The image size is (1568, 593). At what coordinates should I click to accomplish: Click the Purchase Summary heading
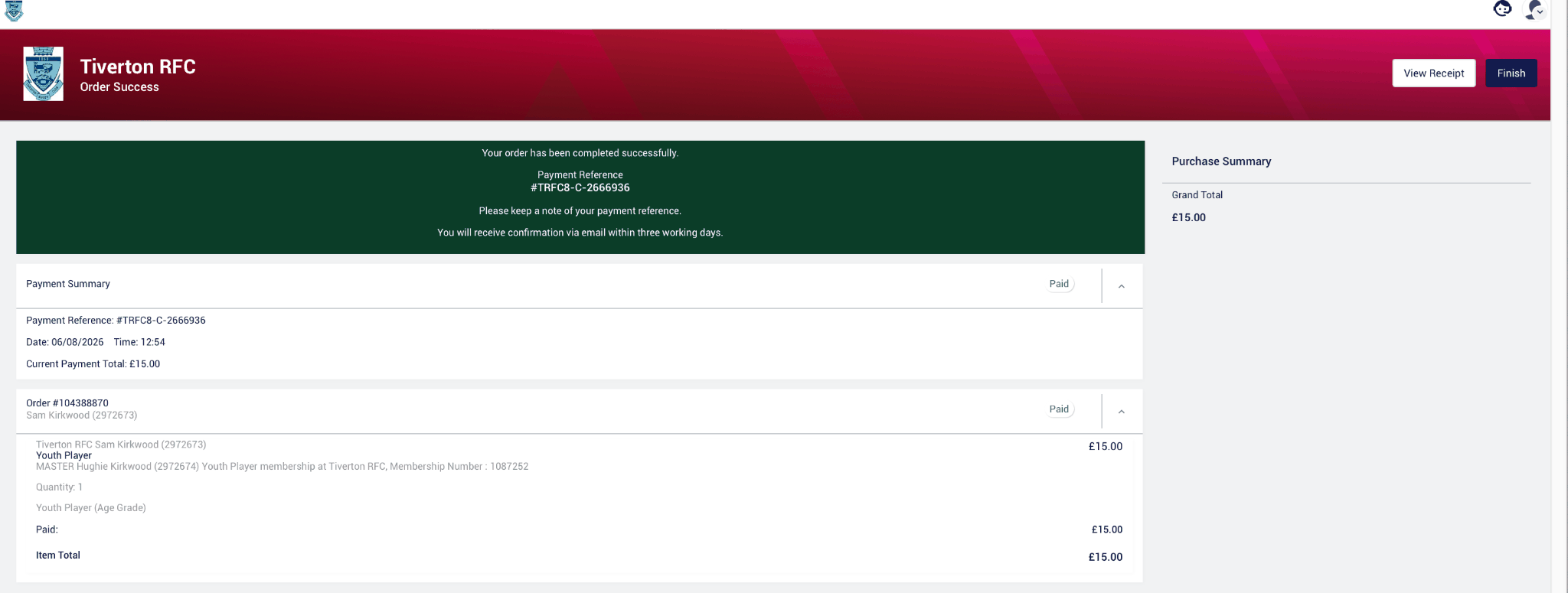coord(1221,161)
